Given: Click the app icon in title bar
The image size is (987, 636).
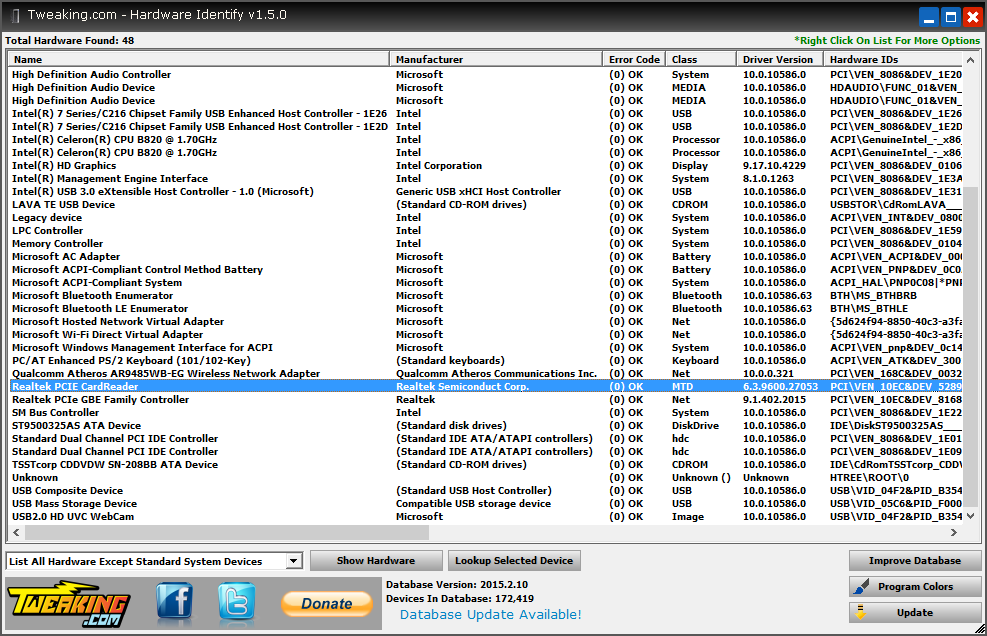Looking at the screenshot, I should tap(15, 15).
